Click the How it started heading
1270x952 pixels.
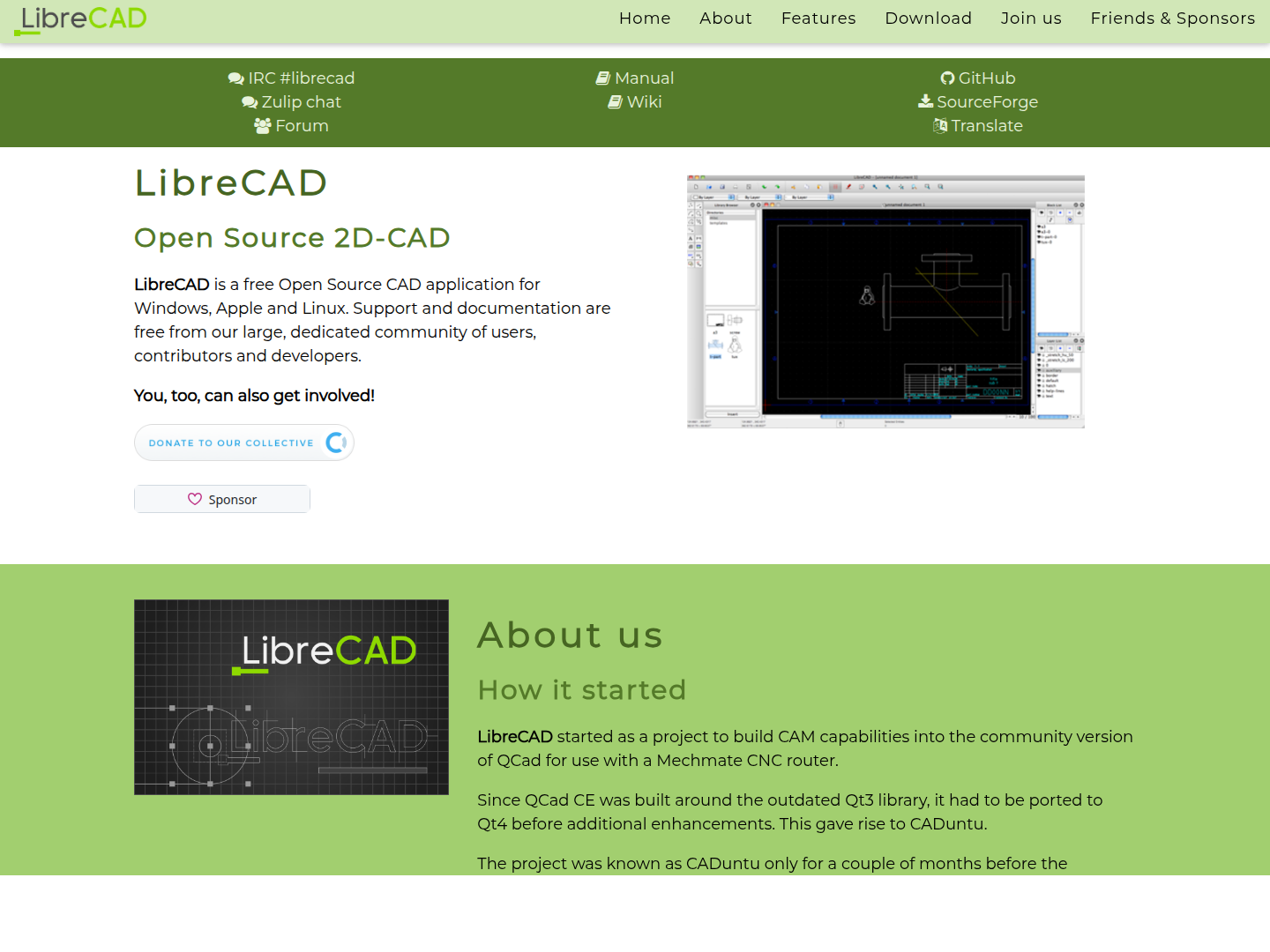pyautogui.click(x=582, y=690)
